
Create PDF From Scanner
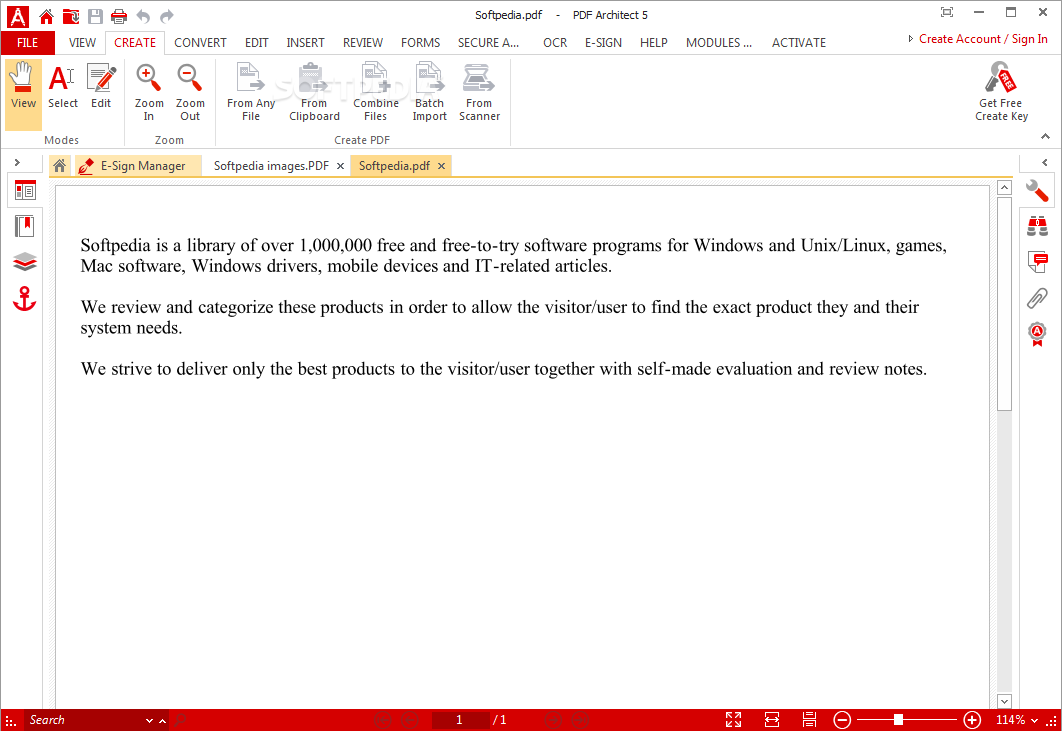479,93
